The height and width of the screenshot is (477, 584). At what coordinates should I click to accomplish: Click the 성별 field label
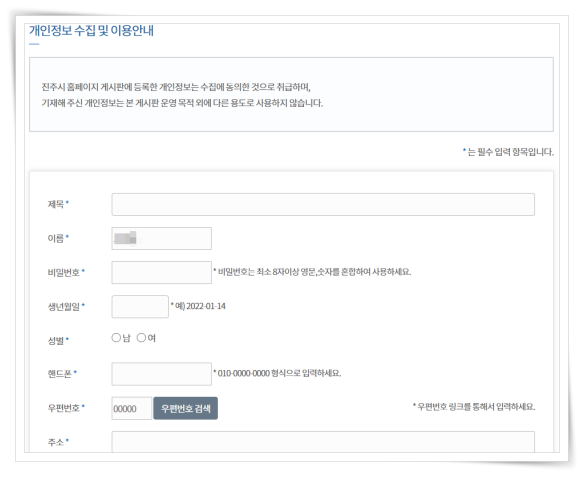tap(56, 341)
